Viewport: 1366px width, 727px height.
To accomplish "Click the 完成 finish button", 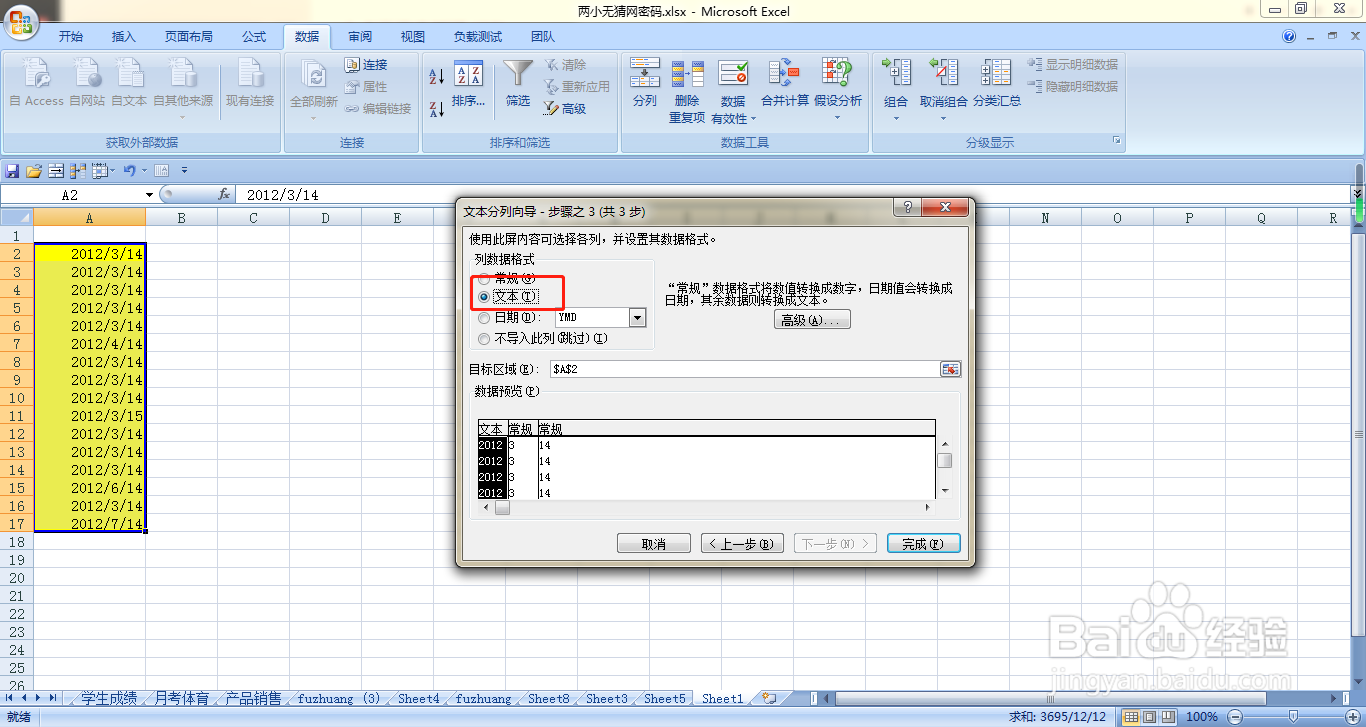I will click(x=922, y=543).
